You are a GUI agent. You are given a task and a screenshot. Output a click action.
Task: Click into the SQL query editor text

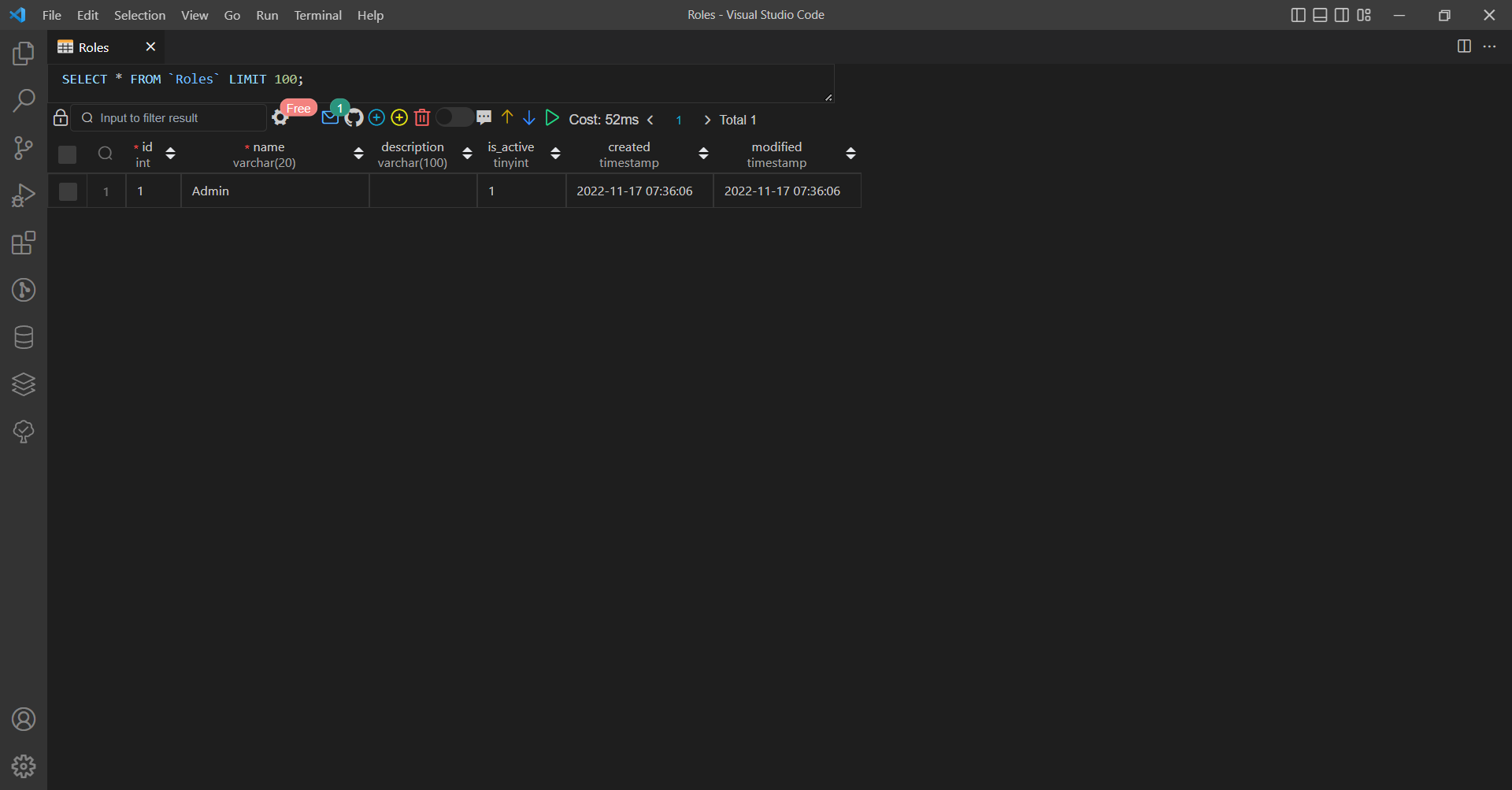(183, 80)
